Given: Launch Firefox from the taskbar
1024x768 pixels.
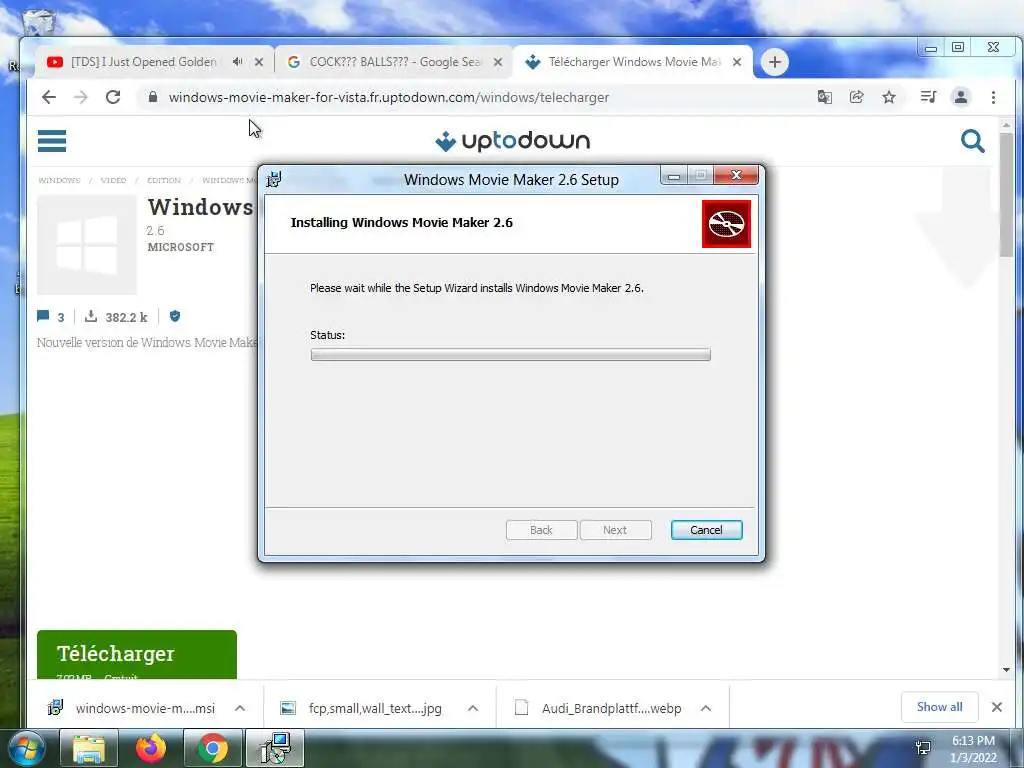Looking at the screenshot, I should (151, 748).
